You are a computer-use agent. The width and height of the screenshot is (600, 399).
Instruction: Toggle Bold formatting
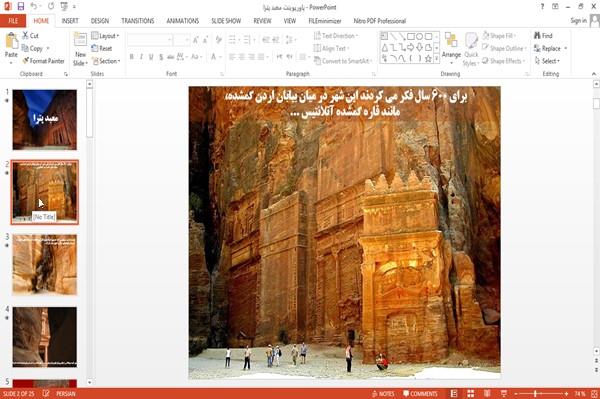click(x=132, y=57)
